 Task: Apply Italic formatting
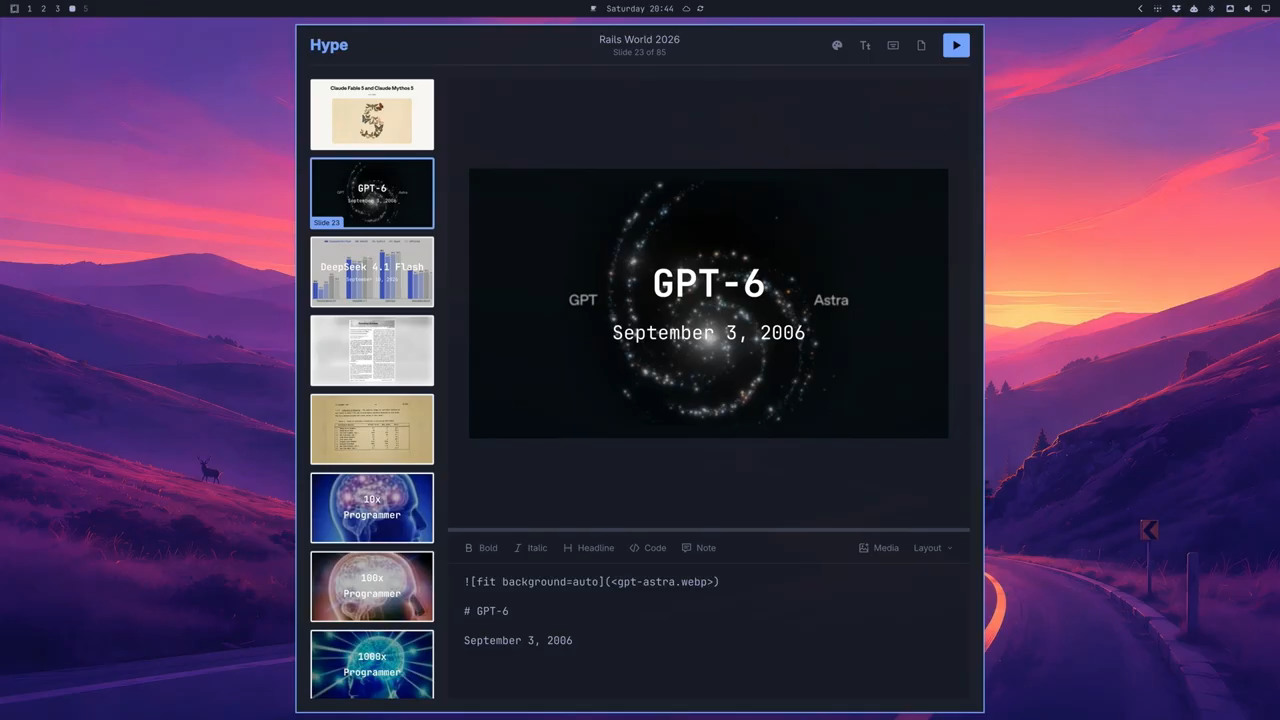coord(530,548)
